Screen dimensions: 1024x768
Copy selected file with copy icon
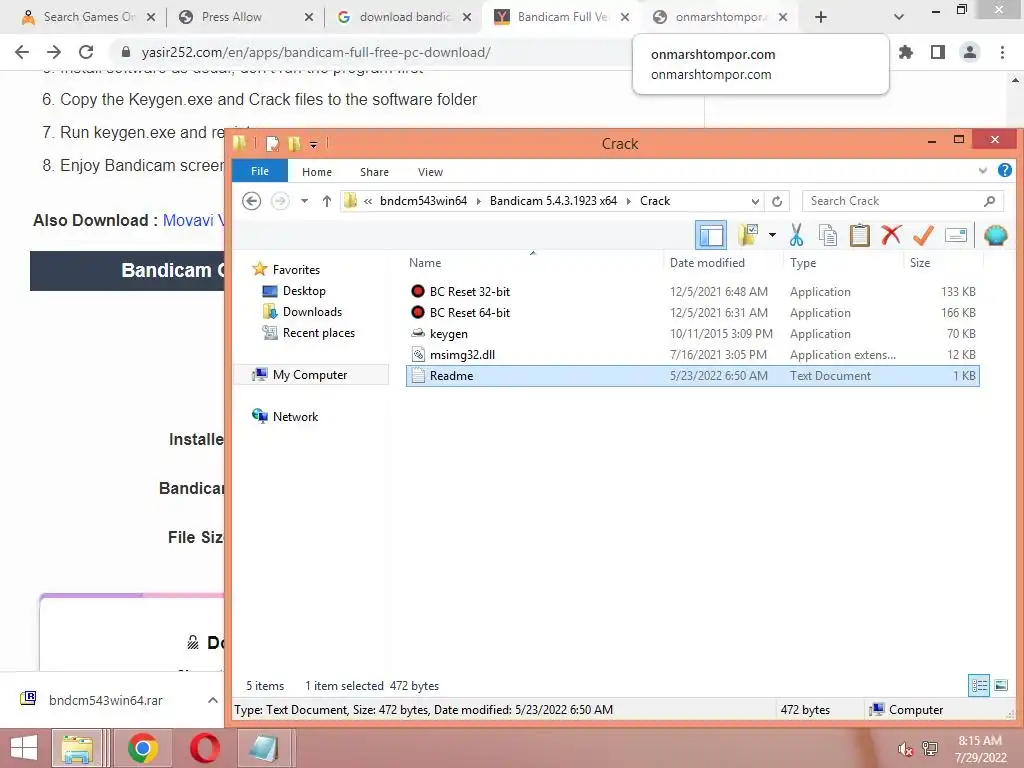pos(827,235)
